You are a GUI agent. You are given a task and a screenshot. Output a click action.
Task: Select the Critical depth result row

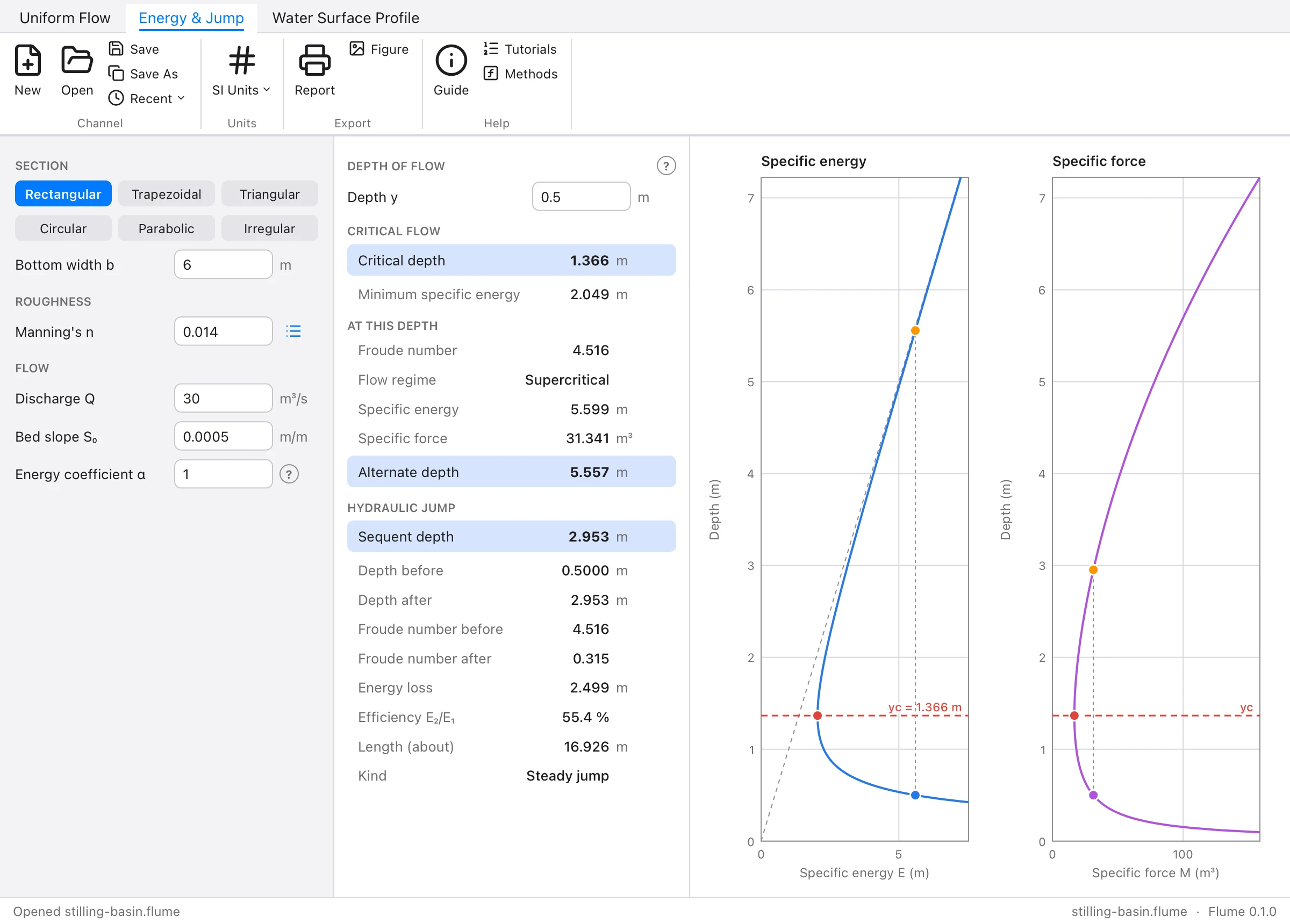pyautogui.click(x=511, y=261)
